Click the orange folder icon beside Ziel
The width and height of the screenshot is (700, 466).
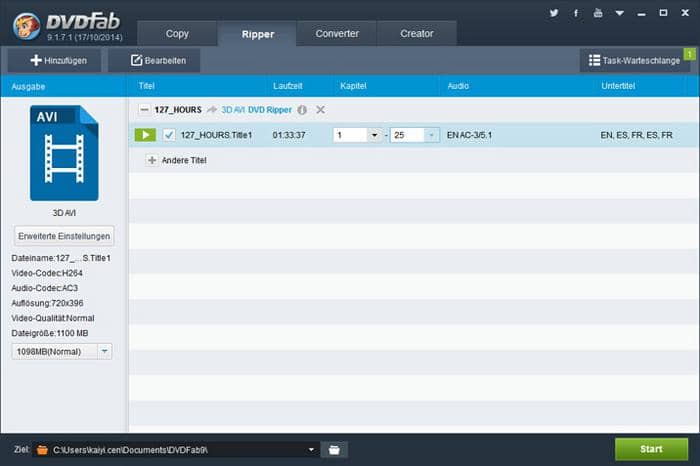click(x=42, y=450)
